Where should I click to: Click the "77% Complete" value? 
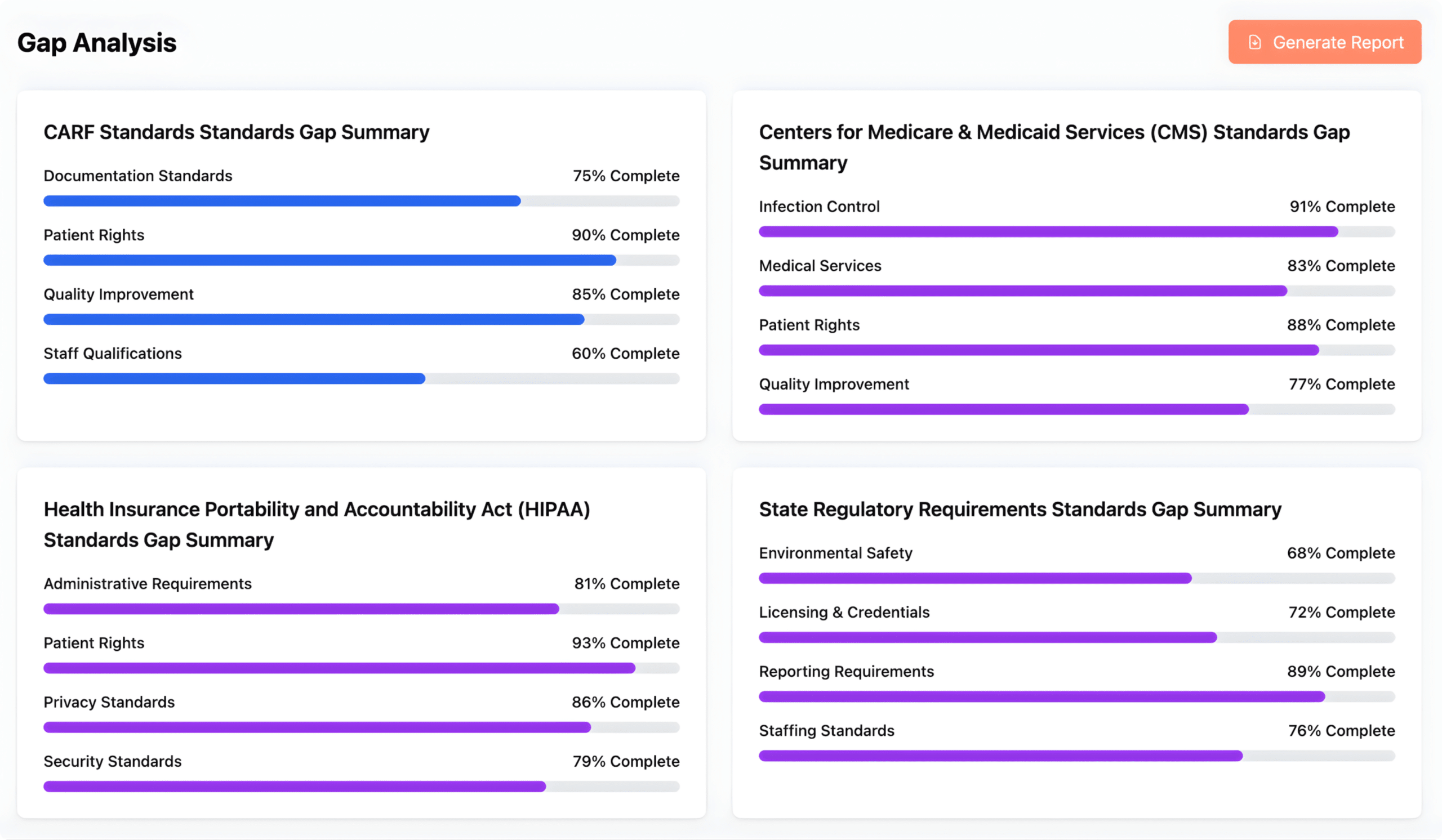1342,385
